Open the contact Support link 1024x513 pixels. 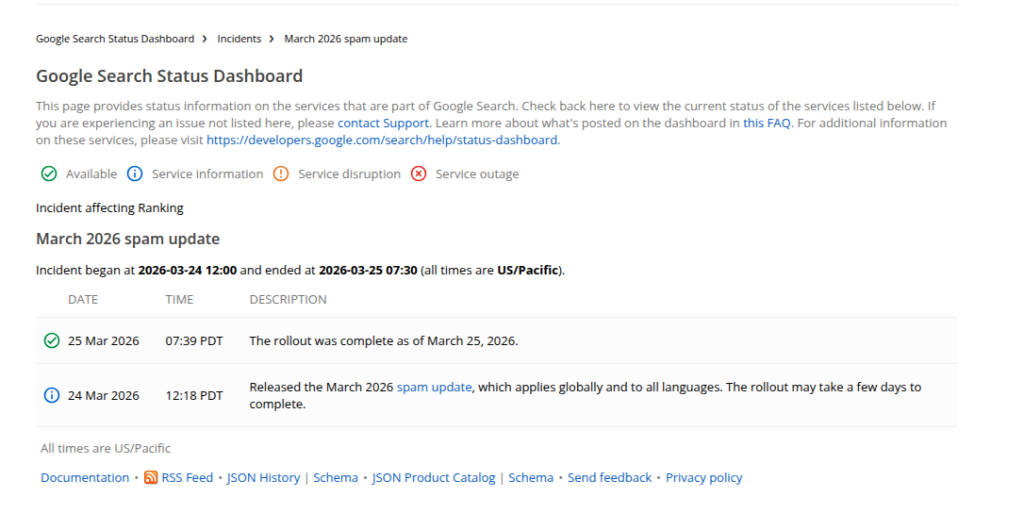383,123
